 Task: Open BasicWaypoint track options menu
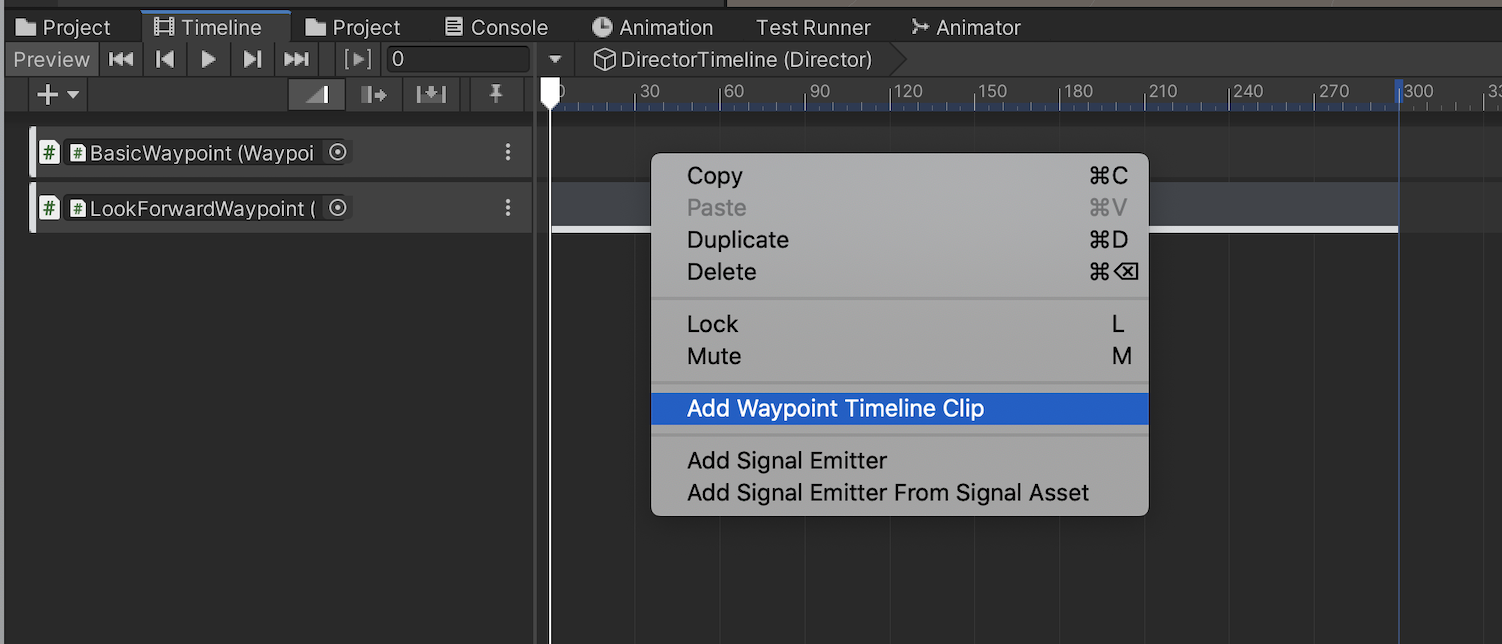pos(508,152)
